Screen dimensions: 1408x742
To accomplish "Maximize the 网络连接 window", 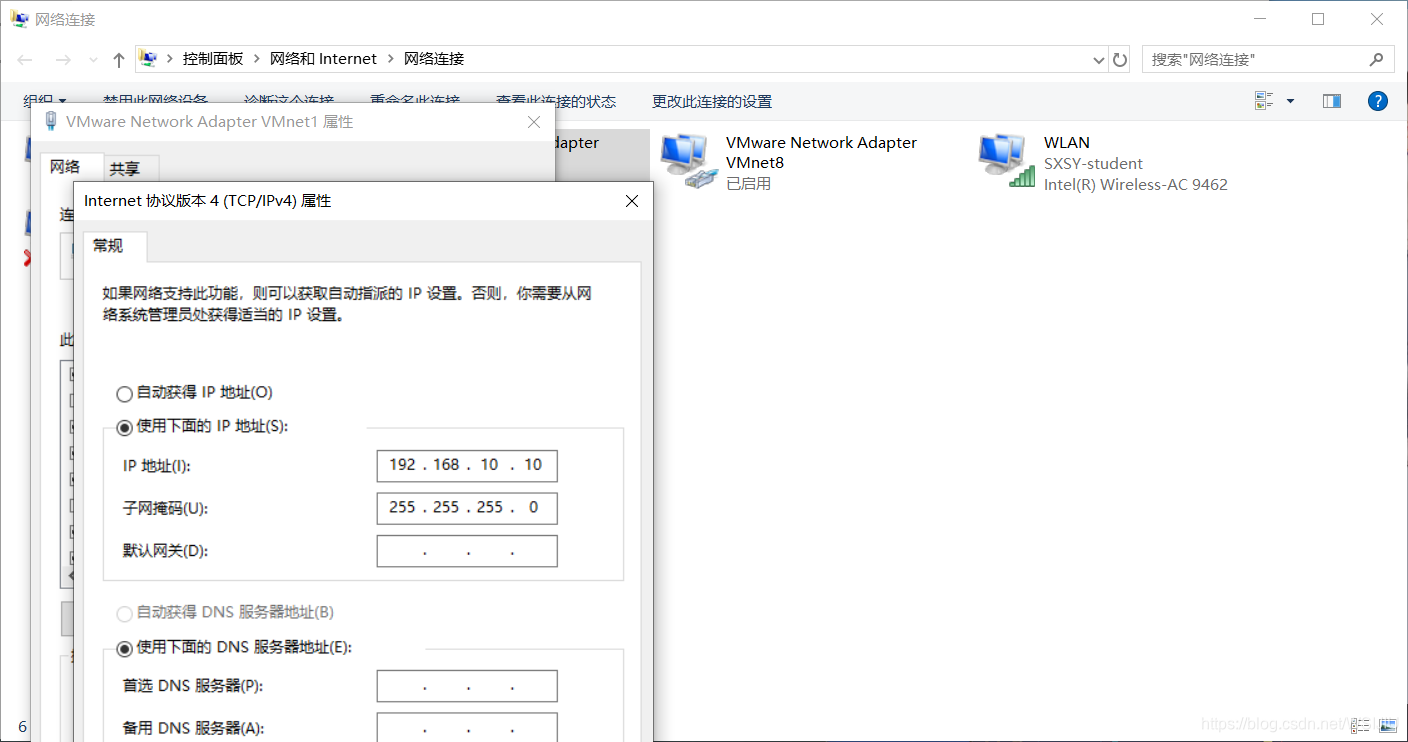I will point(1318,19).
